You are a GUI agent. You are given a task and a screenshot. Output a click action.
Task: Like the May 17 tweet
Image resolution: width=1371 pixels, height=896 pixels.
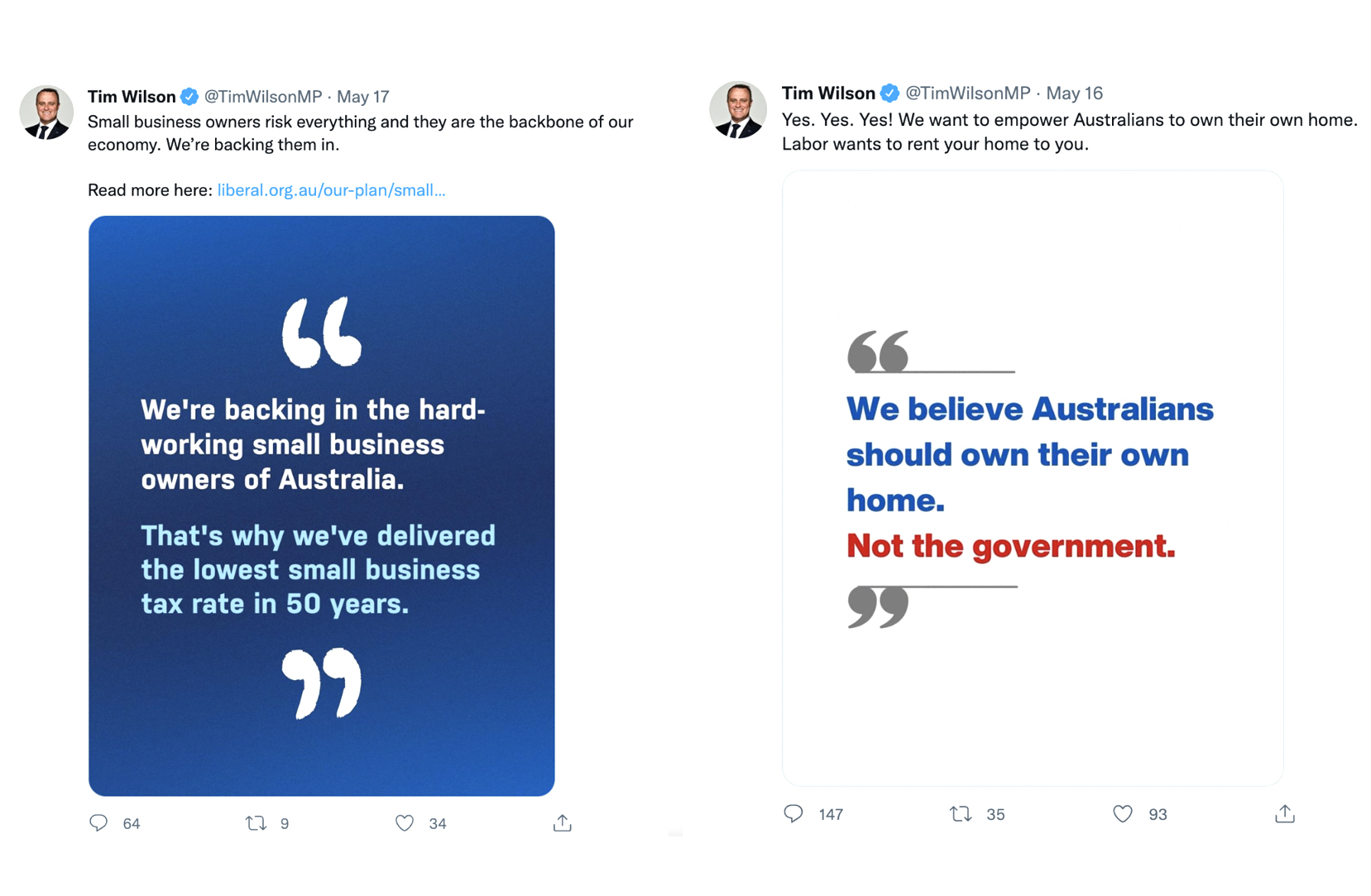(405, 823)
